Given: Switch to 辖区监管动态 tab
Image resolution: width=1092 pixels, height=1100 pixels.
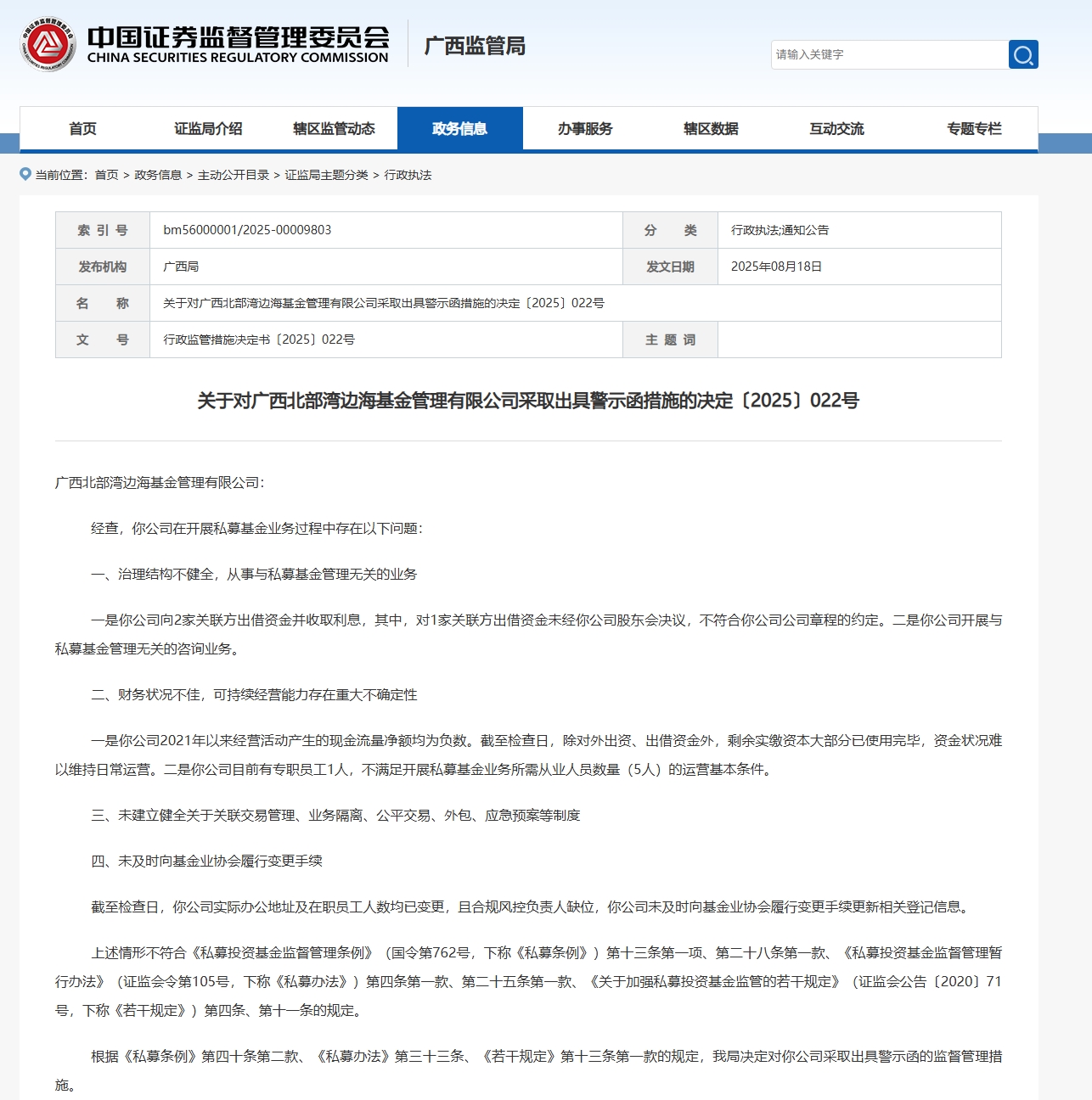Looking at the screenshot, I should (x=334, y=129).
